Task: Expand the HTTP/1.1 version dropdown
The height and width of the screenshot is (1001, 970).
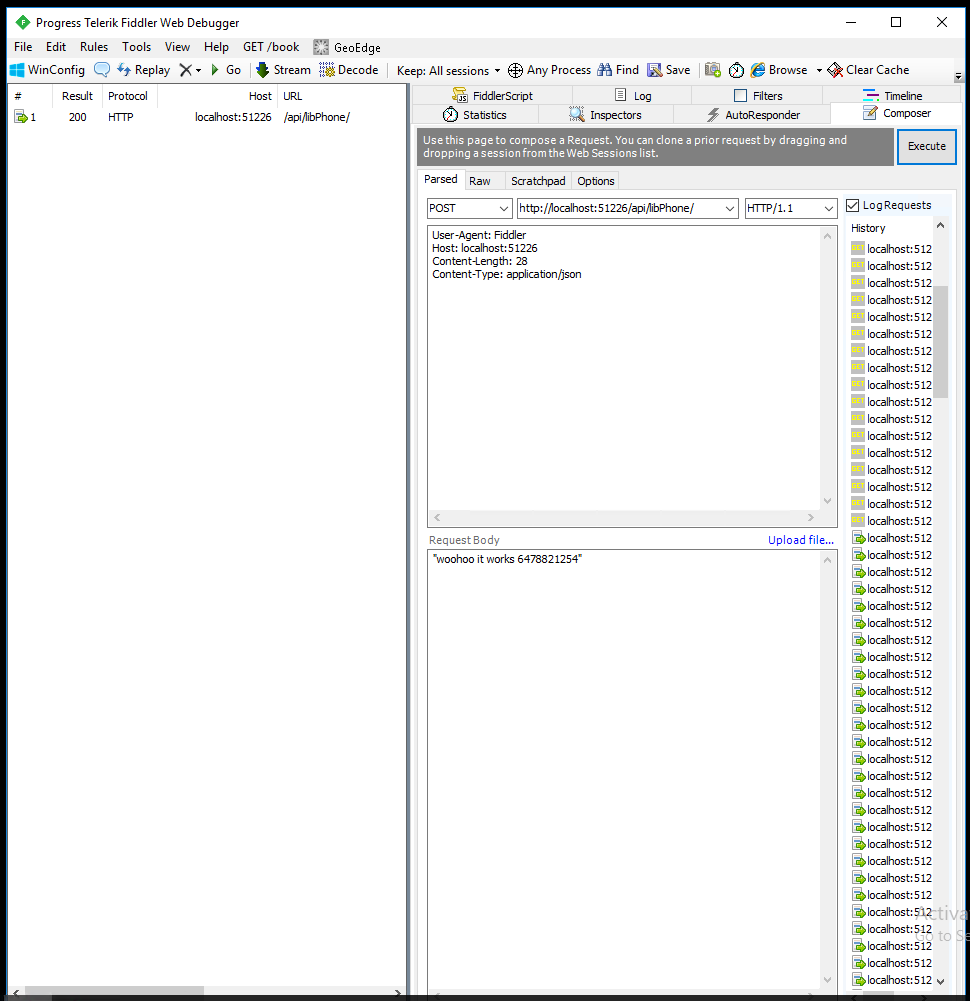Action: [829, 209]
